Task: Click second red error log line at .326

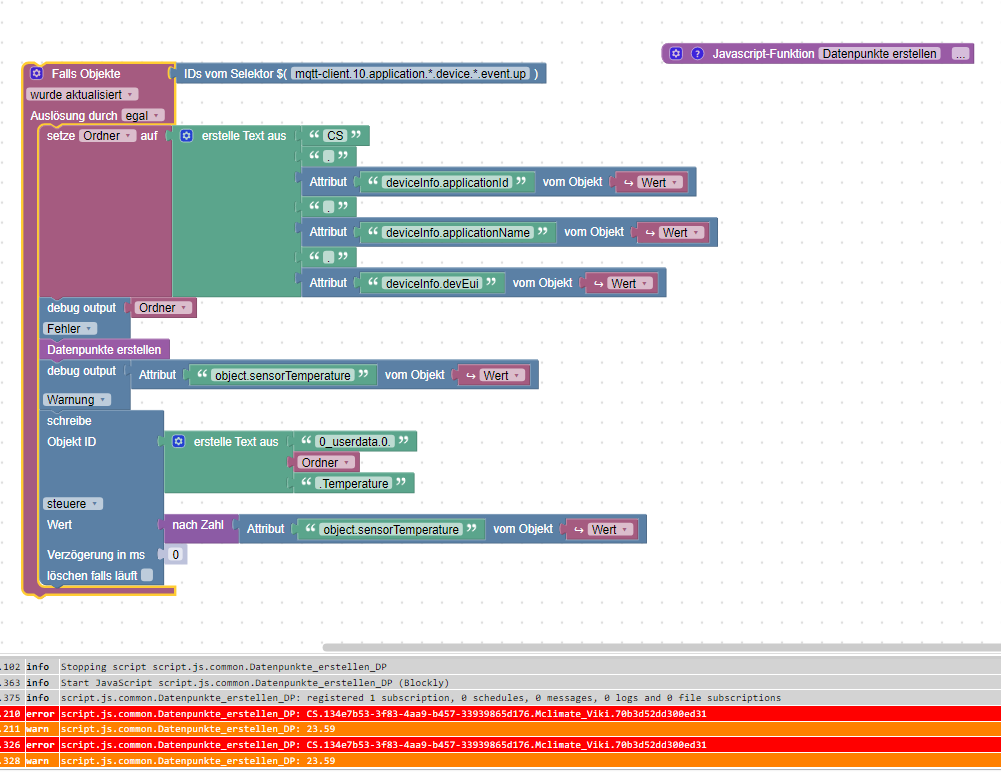Action: click(x=500, y=745)
